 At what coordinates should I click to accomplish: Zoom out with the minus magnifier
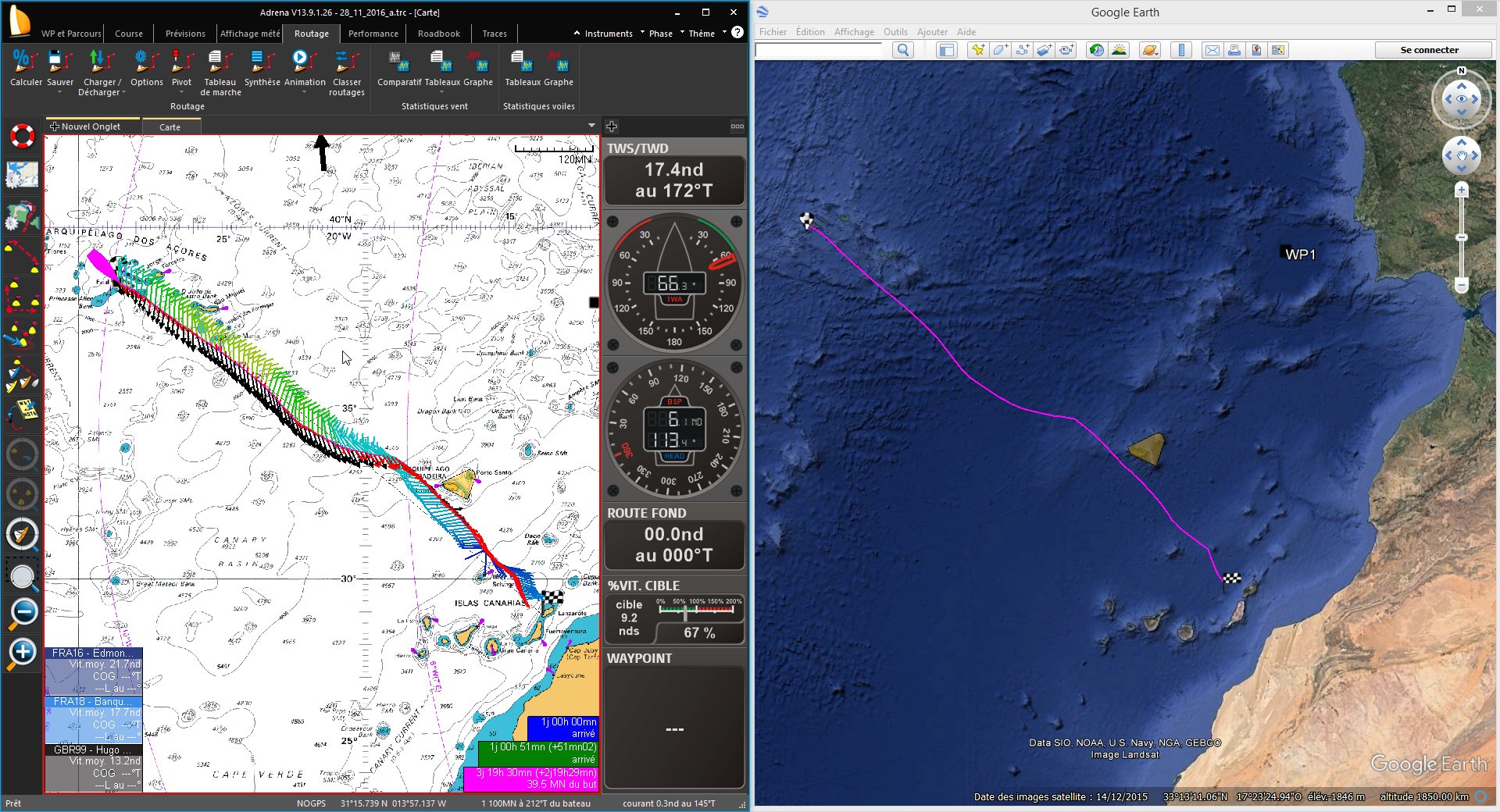click(23, 613)
